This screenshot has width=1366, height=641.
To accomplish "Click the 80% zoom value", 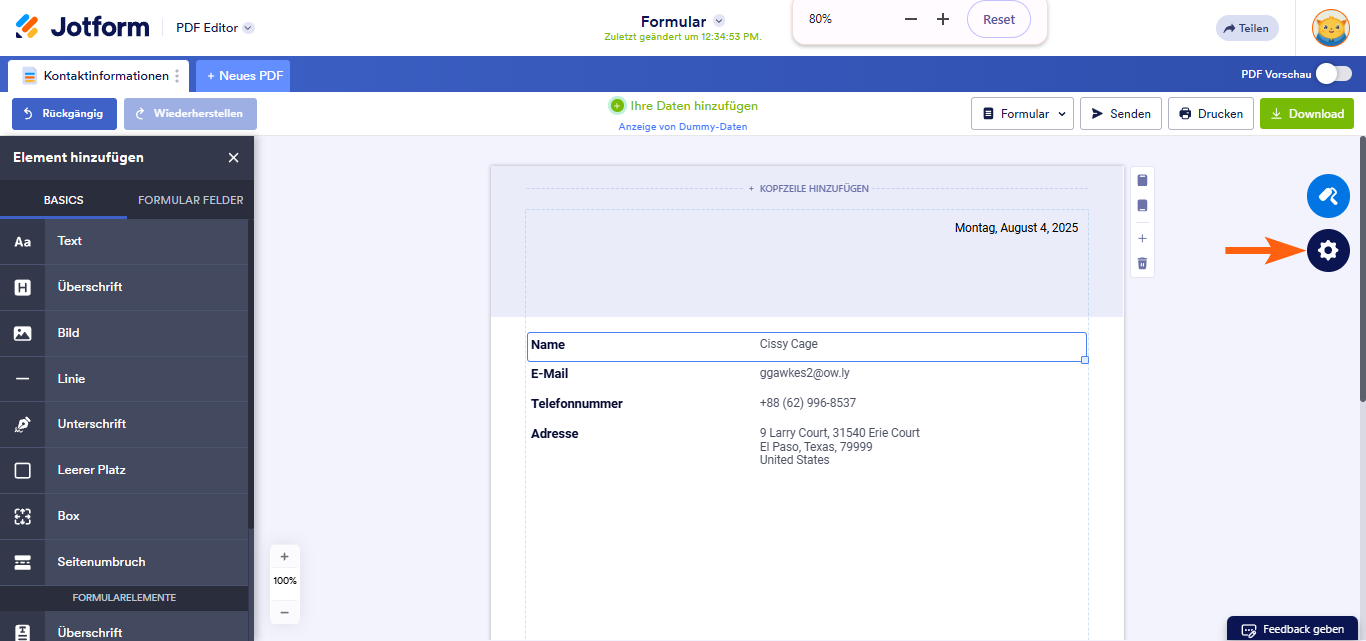I will (820, 19).
